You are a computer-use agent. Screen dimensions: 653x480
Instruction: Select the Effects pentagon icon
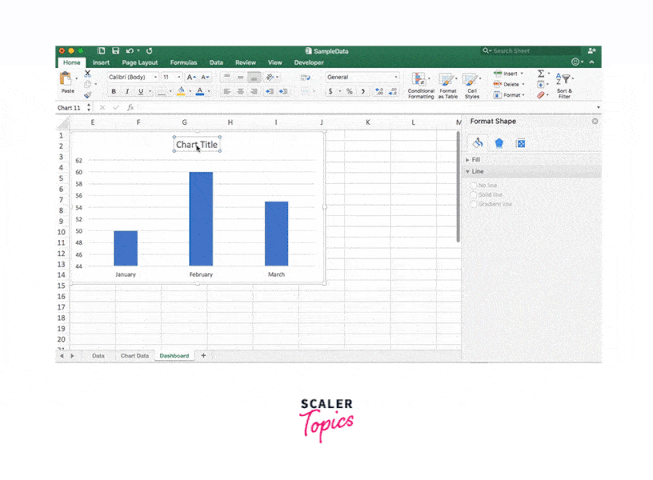point(499,143)
